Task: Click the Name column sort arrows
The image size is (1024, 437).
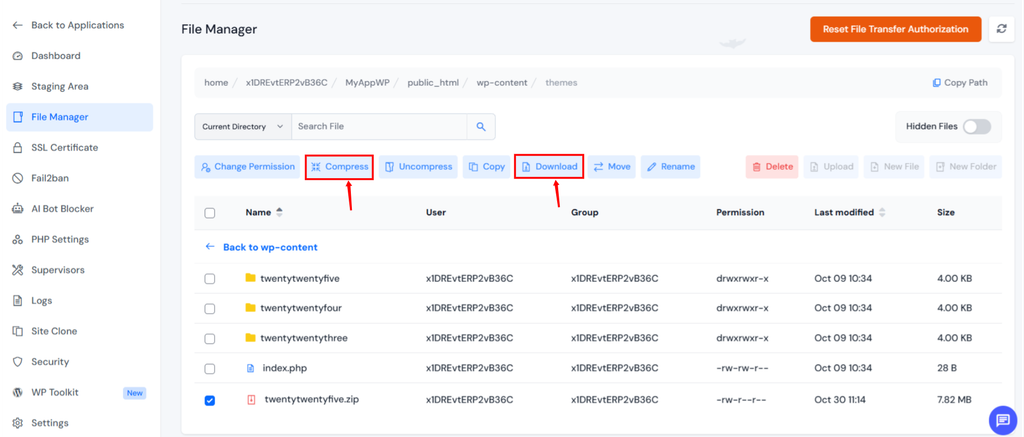Action: click(x=280, y=212)
